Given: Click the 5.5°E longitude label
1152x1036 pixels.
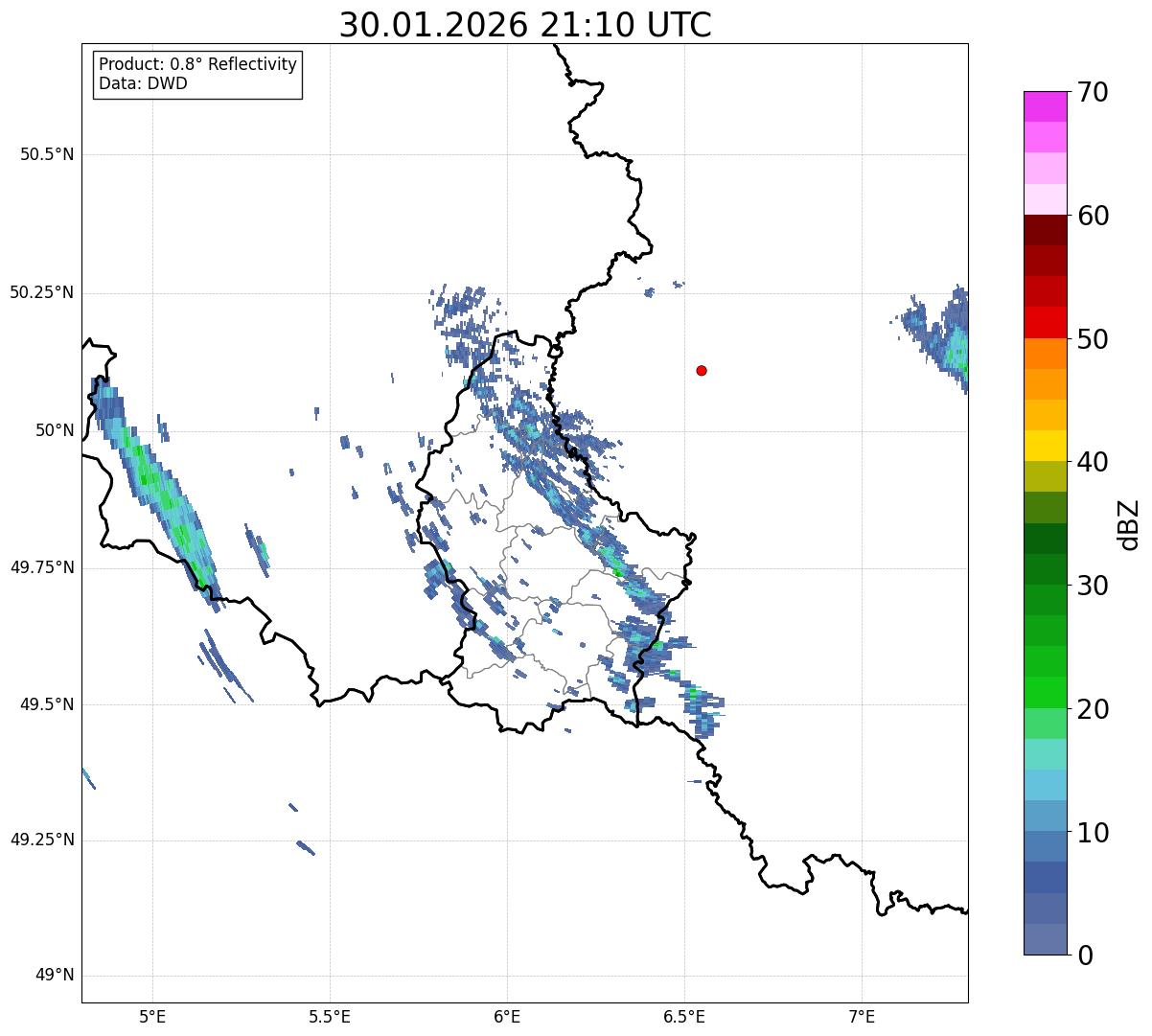Looking at the screenshot, I should (x=330, y=1016).
